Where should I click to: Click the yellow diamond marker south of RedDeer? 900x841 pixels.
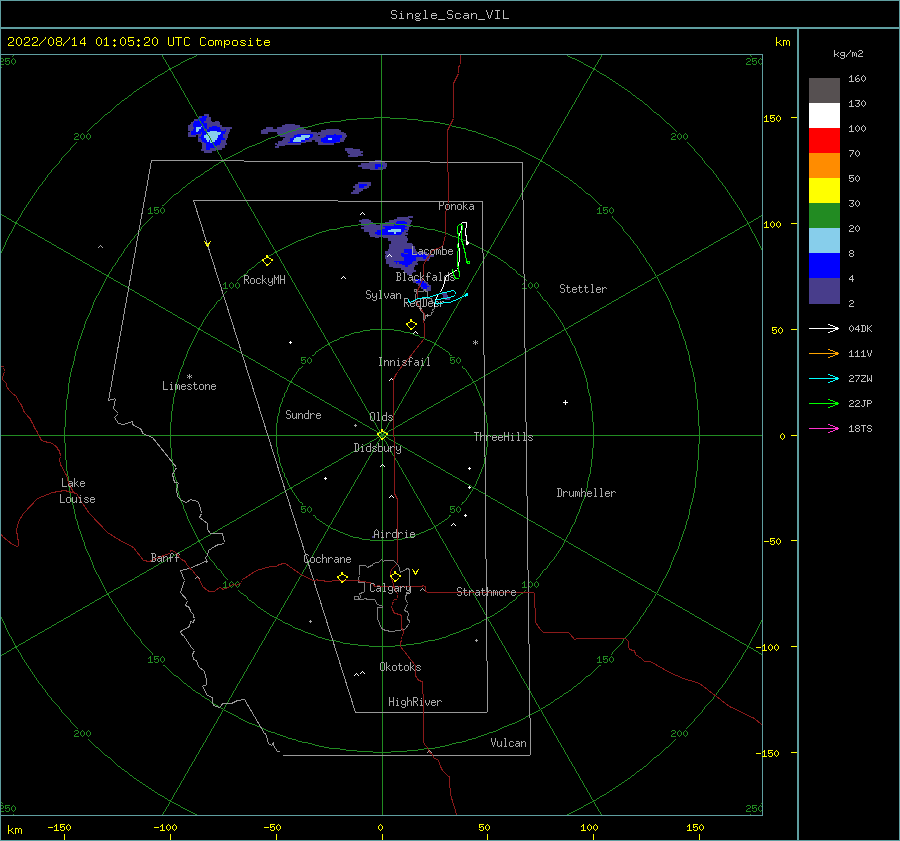411,325
